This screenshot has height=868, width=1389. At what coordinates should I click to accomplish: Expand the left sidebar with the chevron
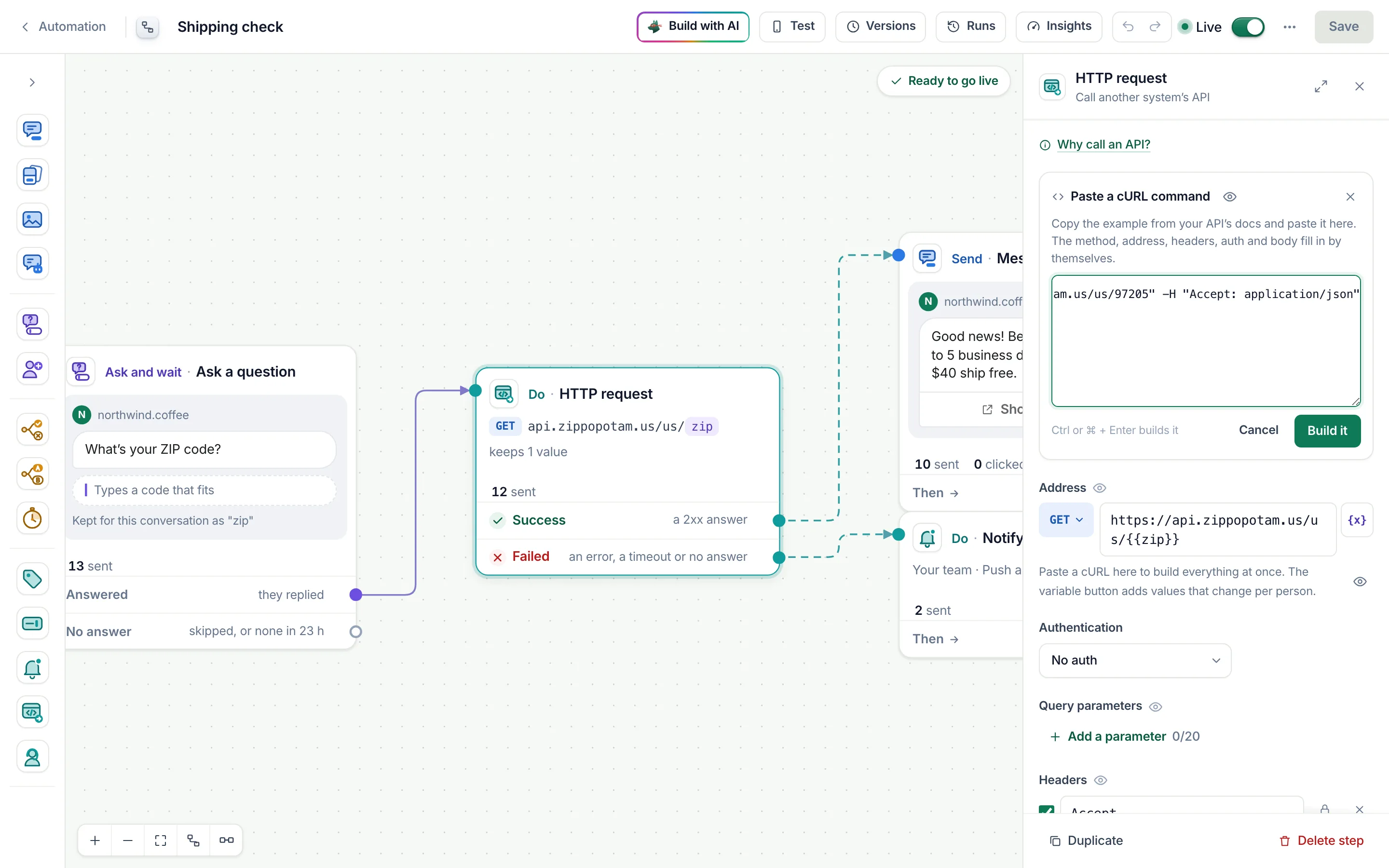[32, 82]
